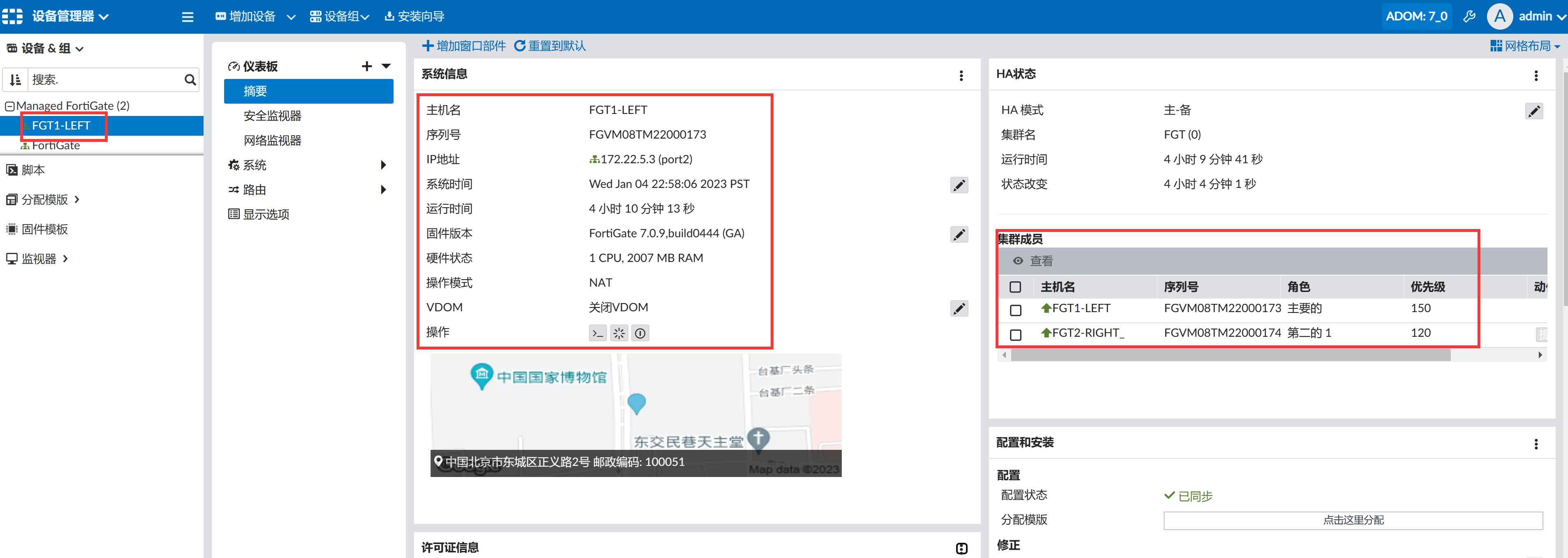Toggle the select-all cluster members checkbox
Image resolution: width=1568 pixels, height=558 pixels.
(1014, 287)
